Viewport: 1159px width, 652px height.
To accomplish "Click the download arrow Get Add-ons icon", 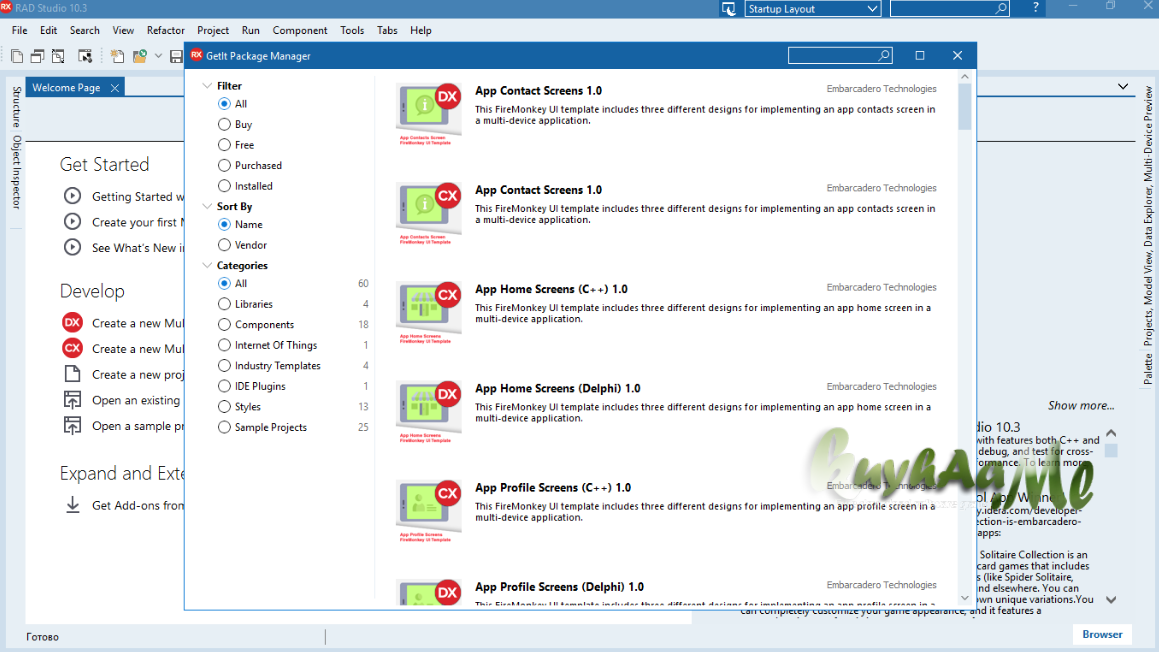I will [72, 505].
